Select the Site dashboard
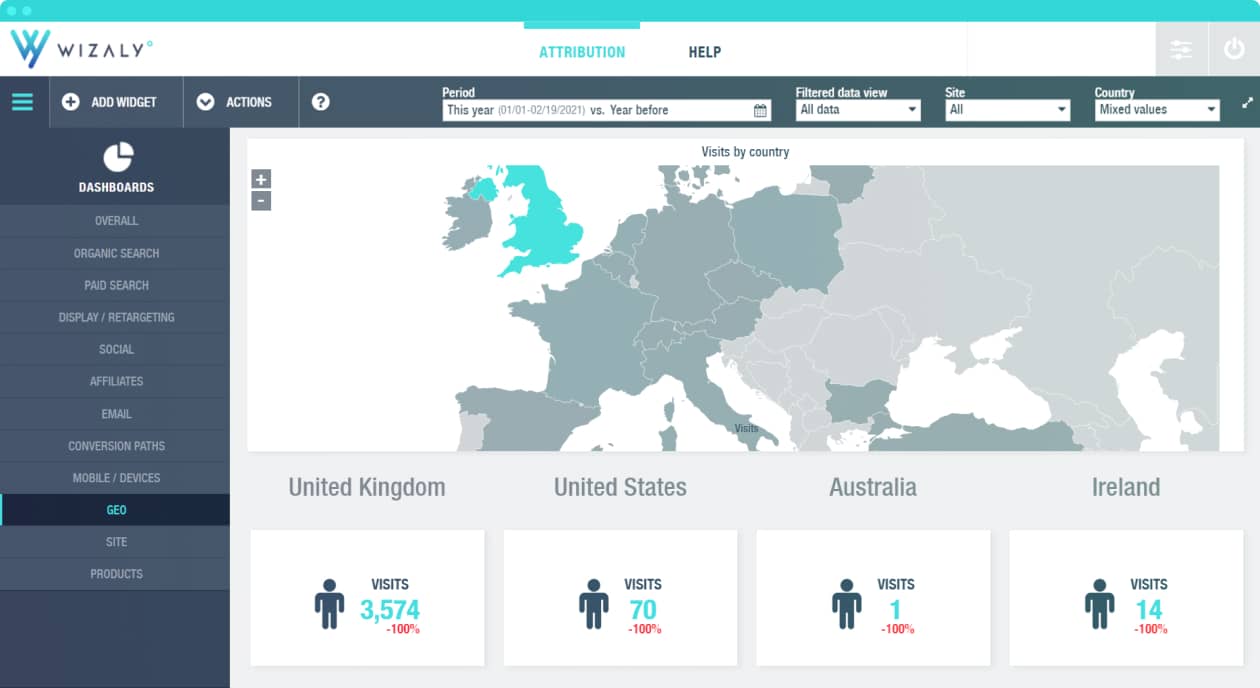Screen dimensions: 1260x688 (115, 542)
